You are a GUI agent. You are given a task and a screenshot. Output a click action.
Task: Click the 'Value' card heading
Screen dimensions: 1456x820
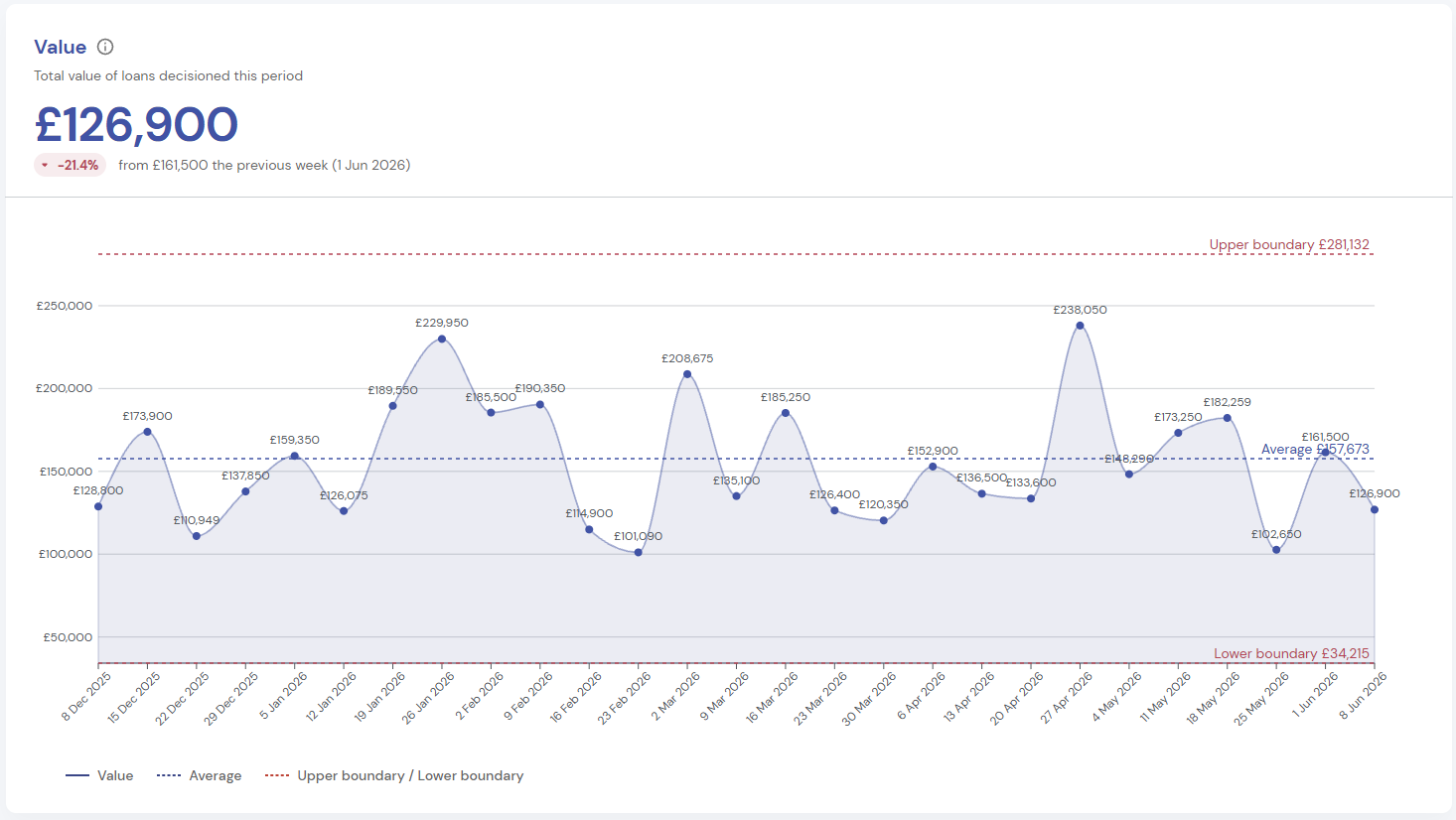tap(60, 47)
